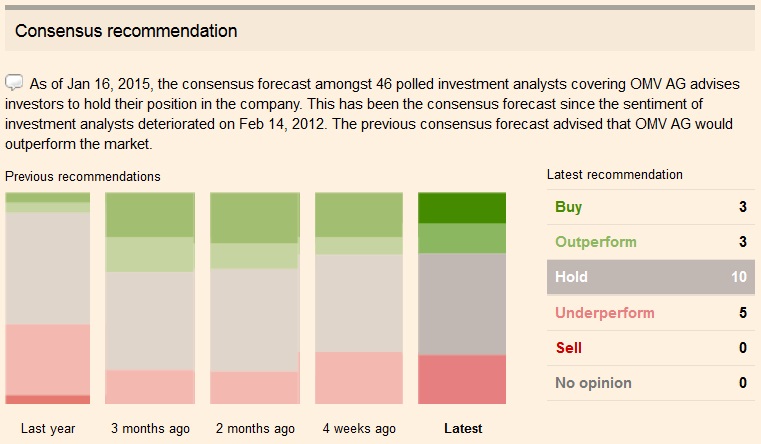Click the Buy recommendation label

click(569, 207)
